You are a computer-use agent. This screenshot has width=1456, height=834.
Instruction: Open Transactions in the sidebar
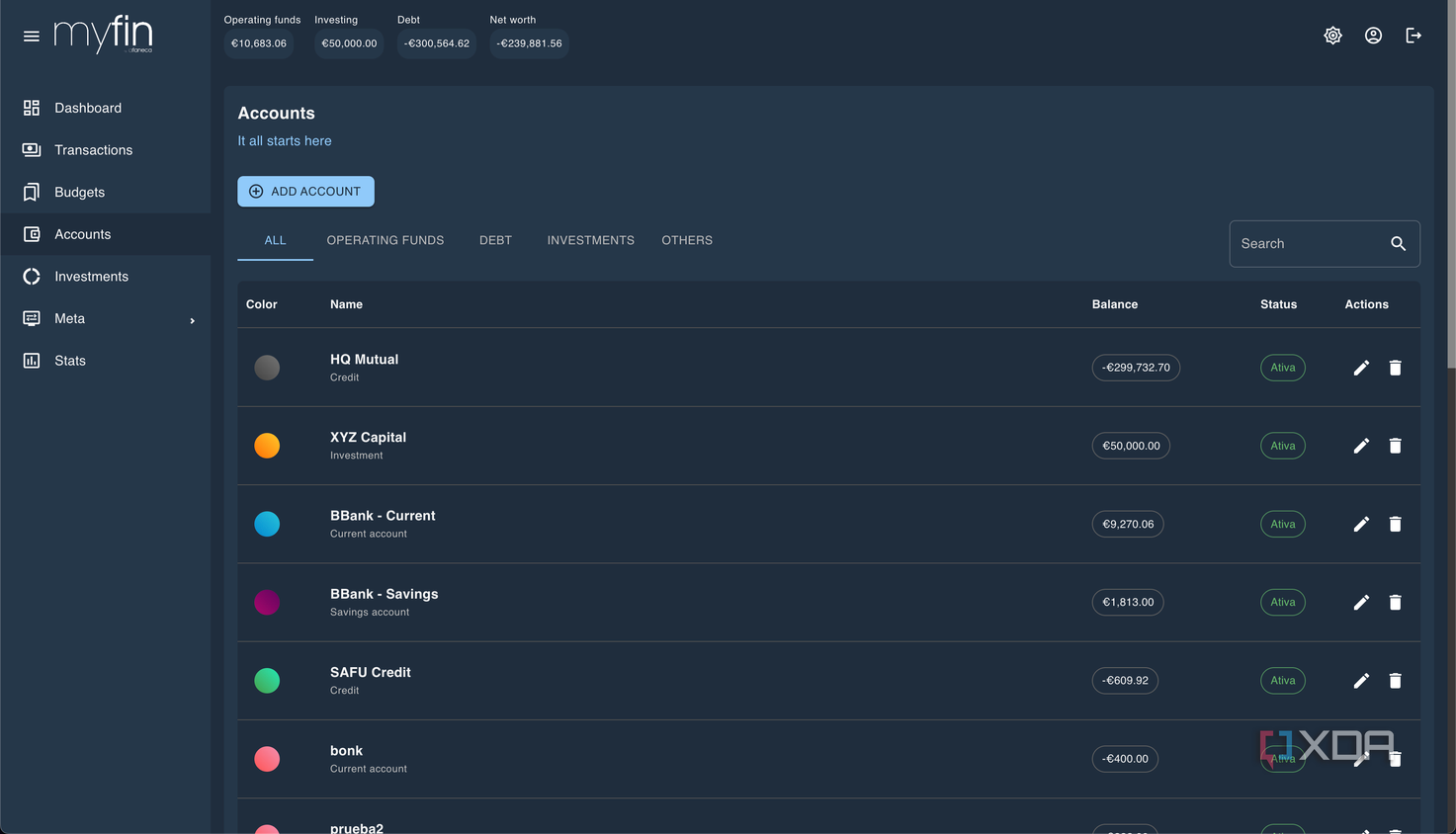pos(106,150)
